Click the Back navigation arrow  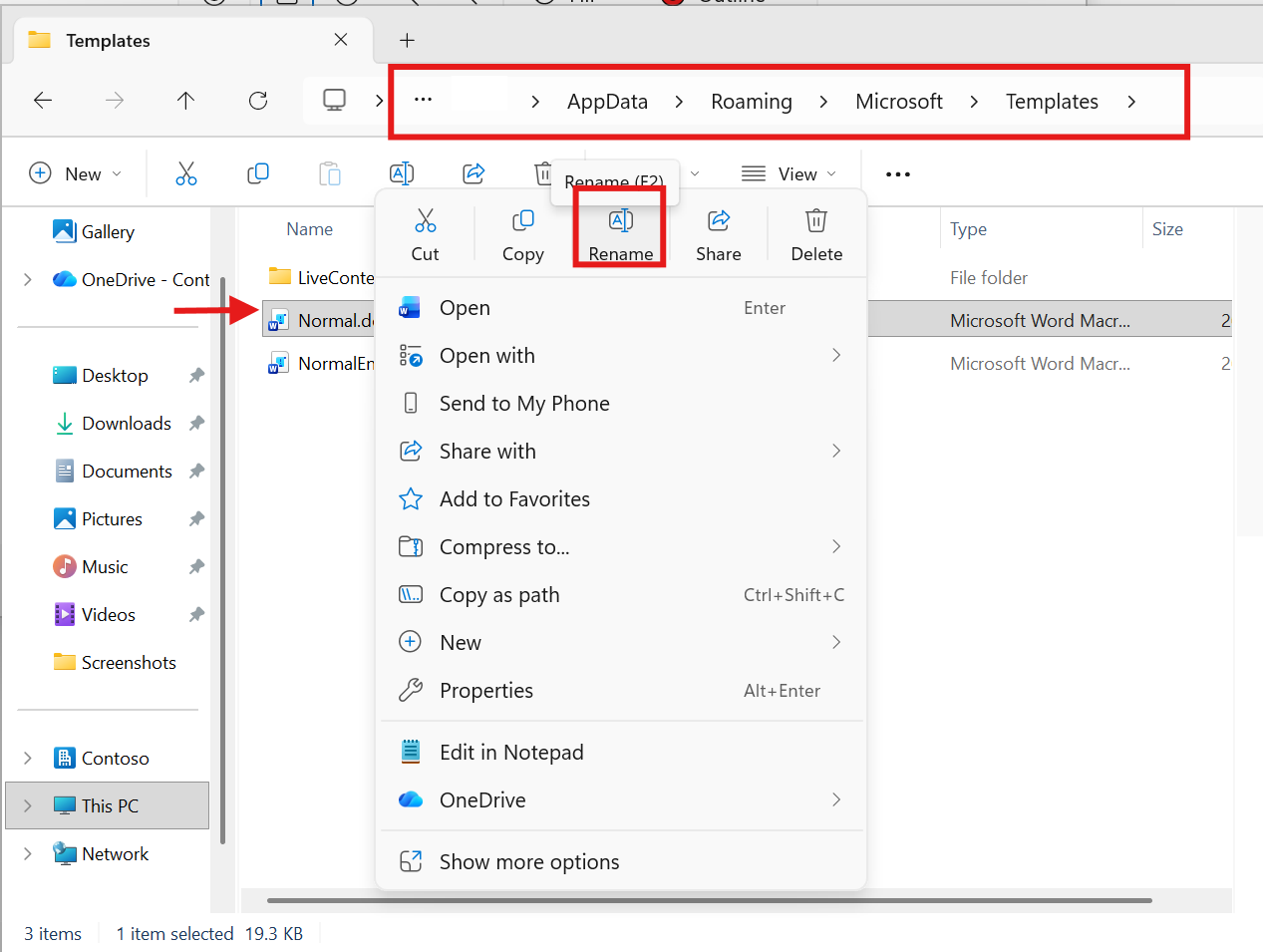point(43,100)
